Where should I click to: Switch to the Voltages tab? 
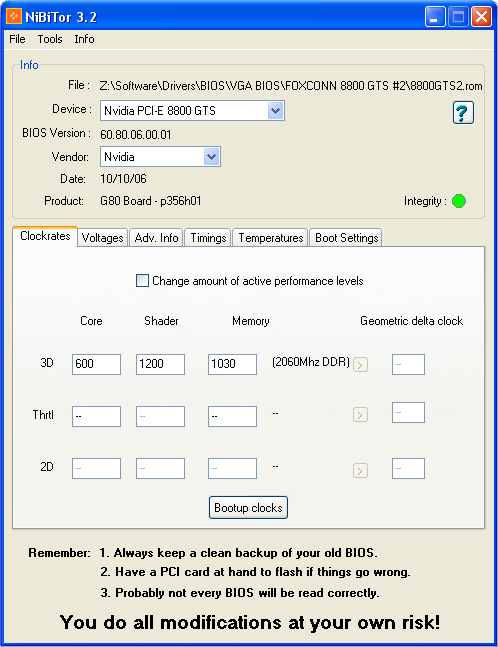(x=102, y=238)
